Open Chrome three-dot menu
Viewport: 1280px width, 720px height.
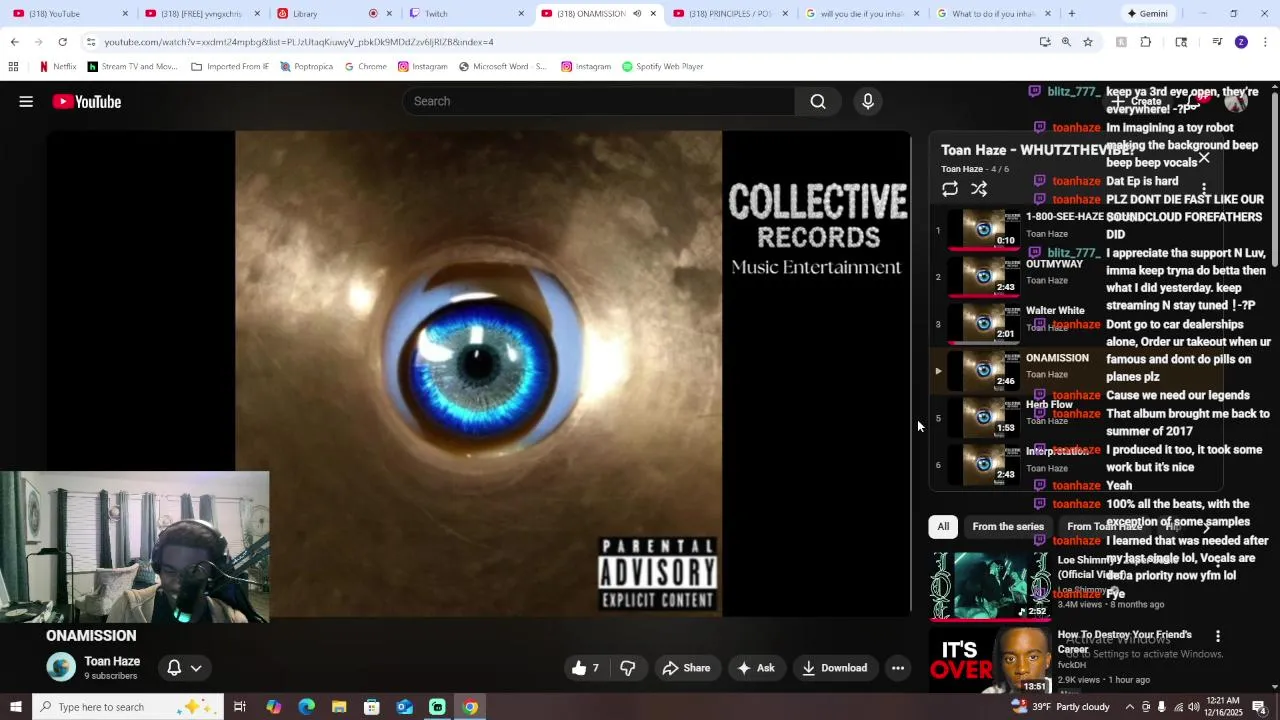pyautogui.click(x=1266, y=42)
